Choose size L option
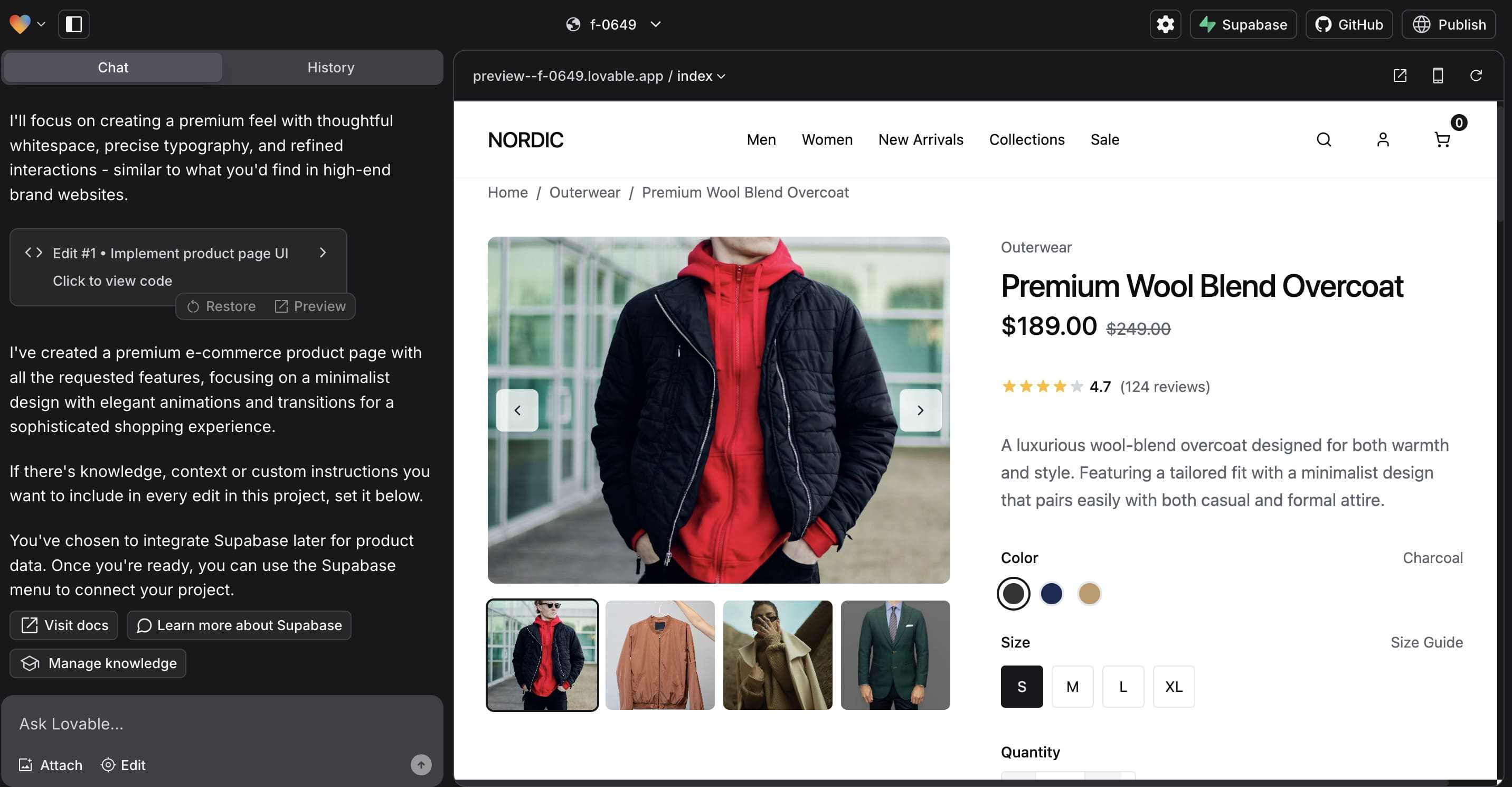Viewport: 1512px width, 787px height. [x=1123, y=687]
